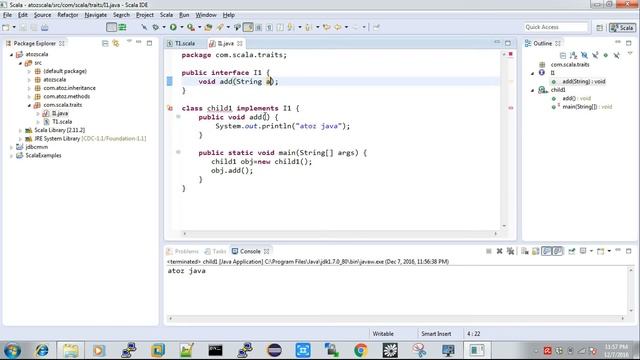This screenshot has width=640, height=360.
Task: Click Remove Launch X icon in Console
Action: click(499, 251)
